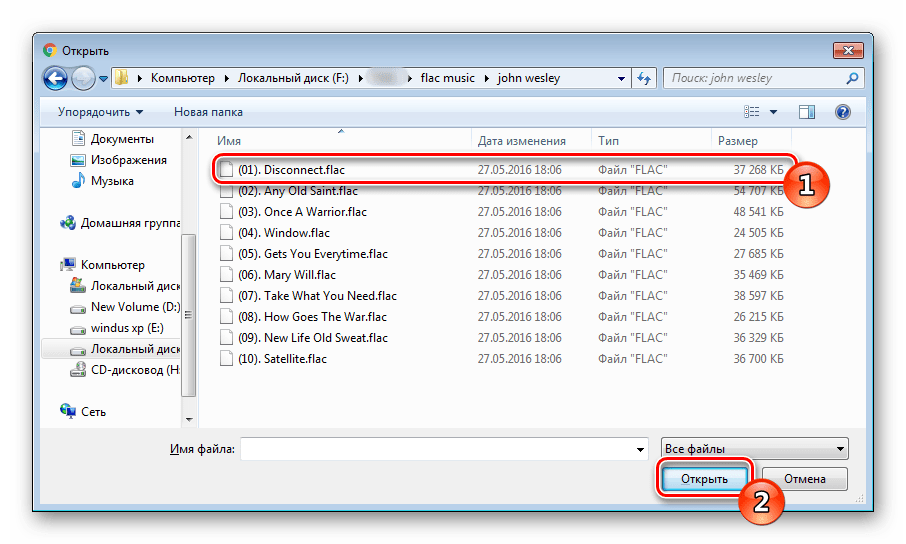Click the Chrome icon in title bar
The height and width of the screenshot is (544, 906).
50,50
